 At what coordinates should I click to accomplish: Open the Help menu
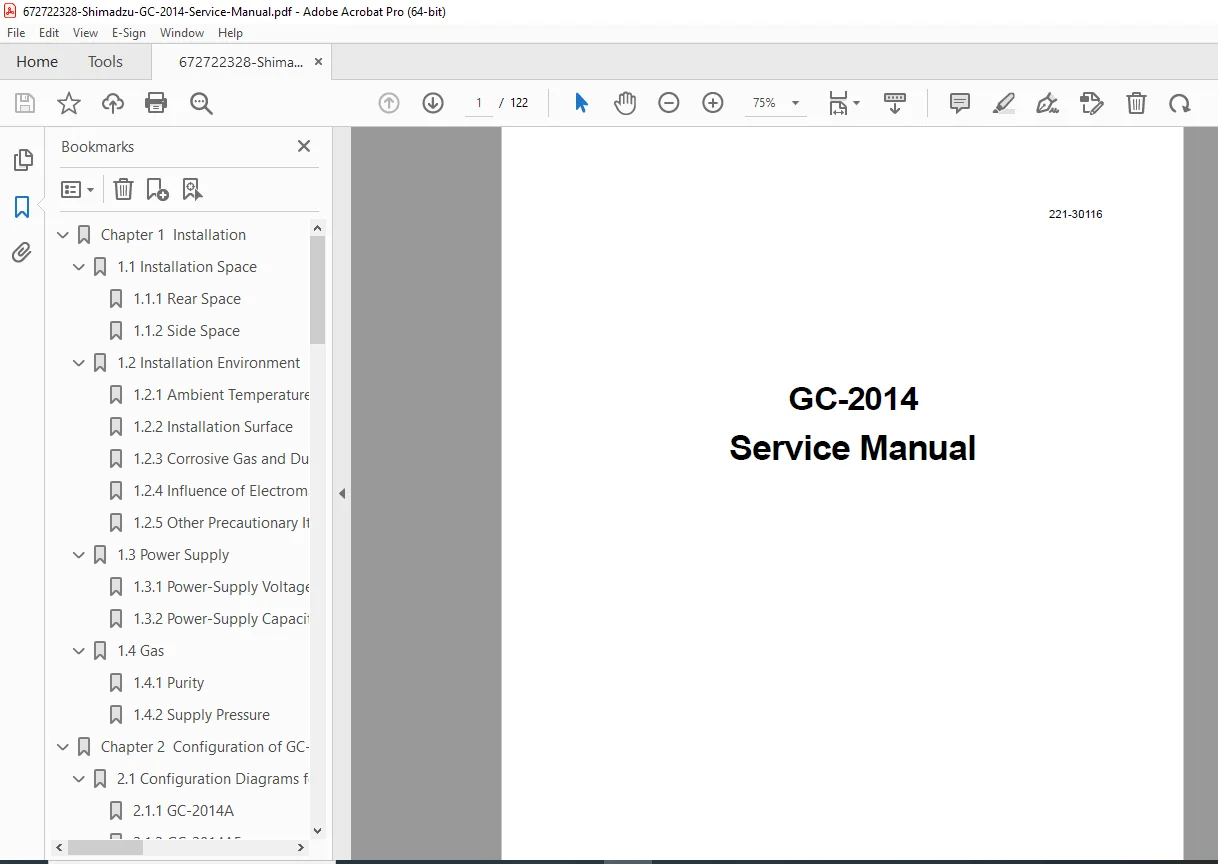[x=230, y=33]
